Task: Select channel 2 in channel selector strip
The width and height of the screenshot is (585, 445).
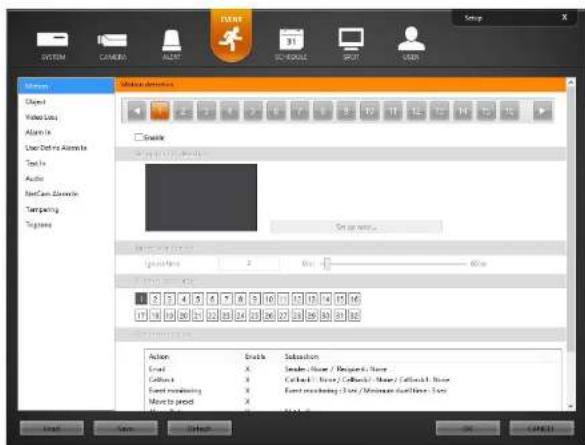Action: tap(183, 111)
